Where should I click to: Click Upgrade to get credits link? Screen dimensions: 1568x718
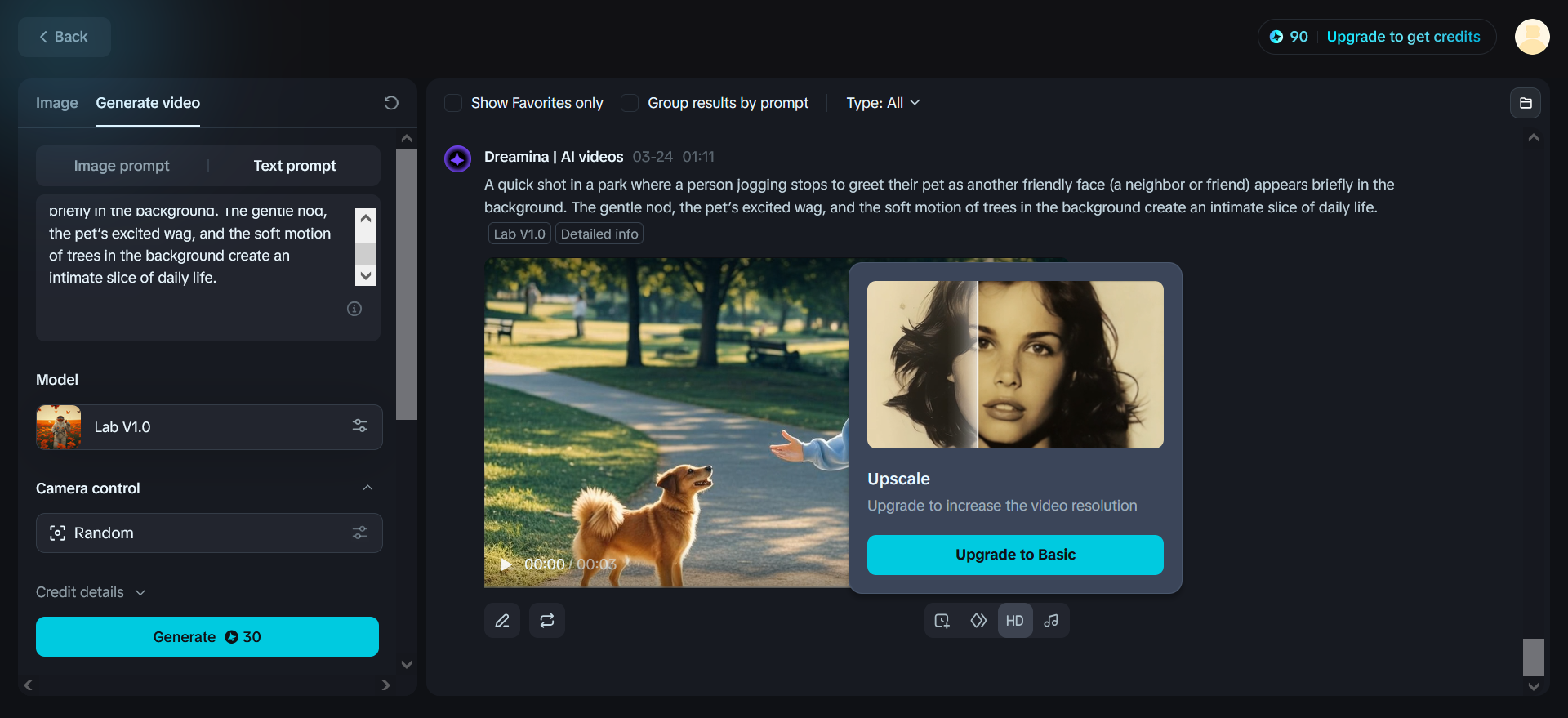coord(1403,37)
